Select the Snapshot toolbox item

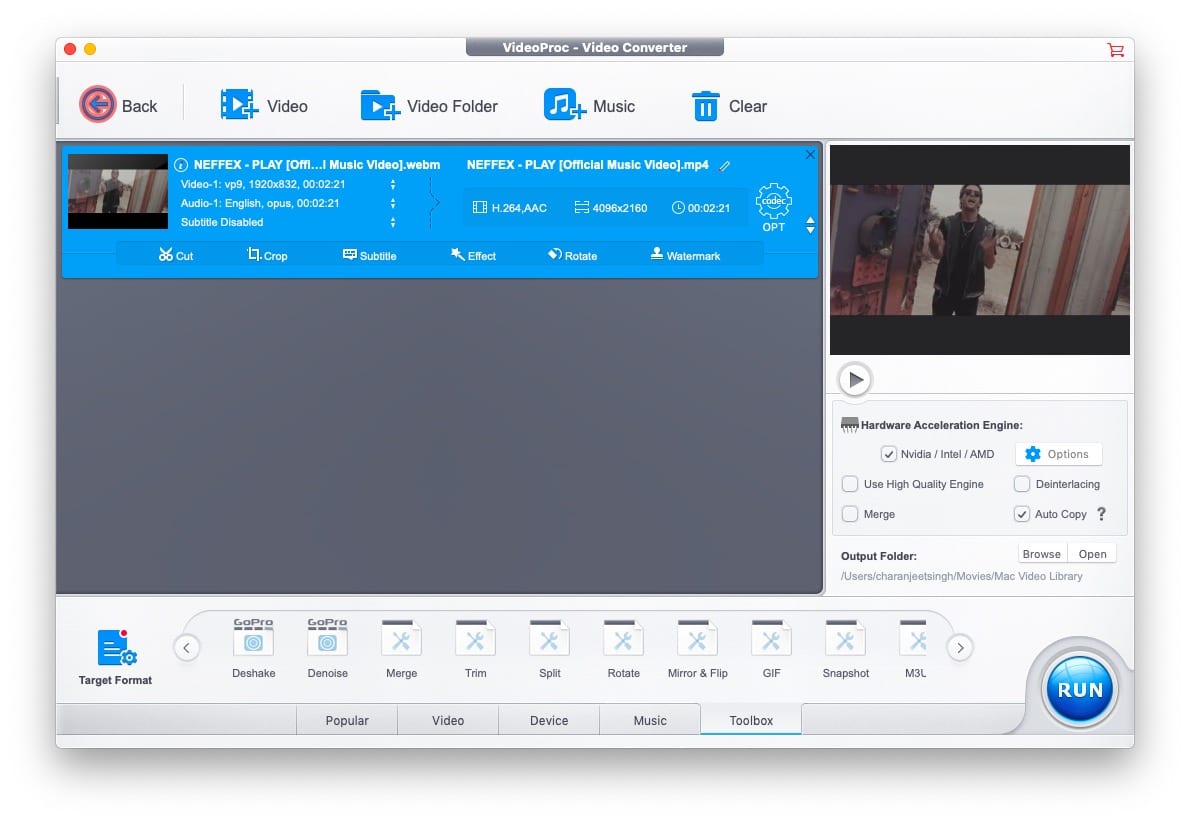(x=845, y=648)
